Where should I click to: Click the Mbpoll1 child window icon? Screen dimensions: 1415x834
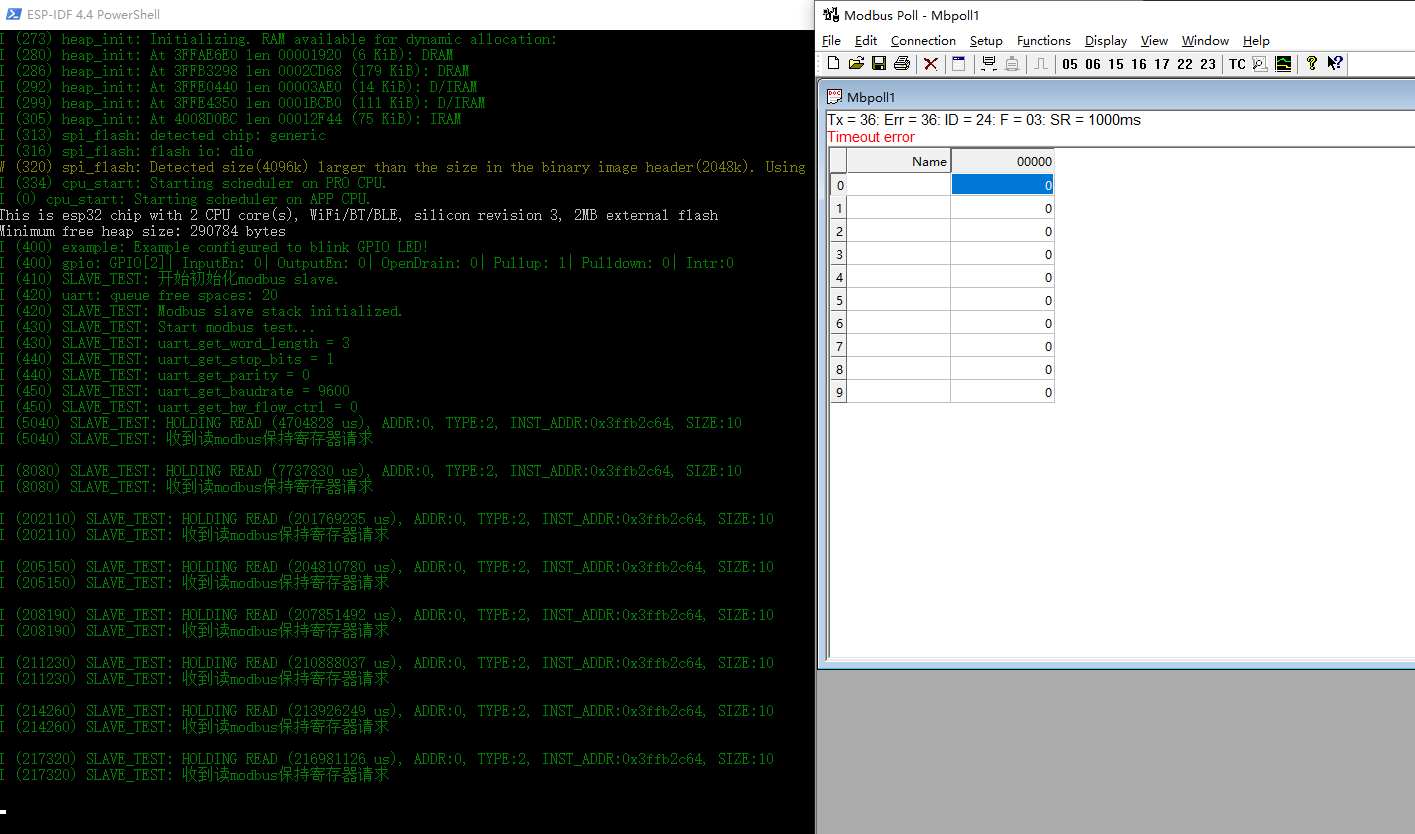835,97
